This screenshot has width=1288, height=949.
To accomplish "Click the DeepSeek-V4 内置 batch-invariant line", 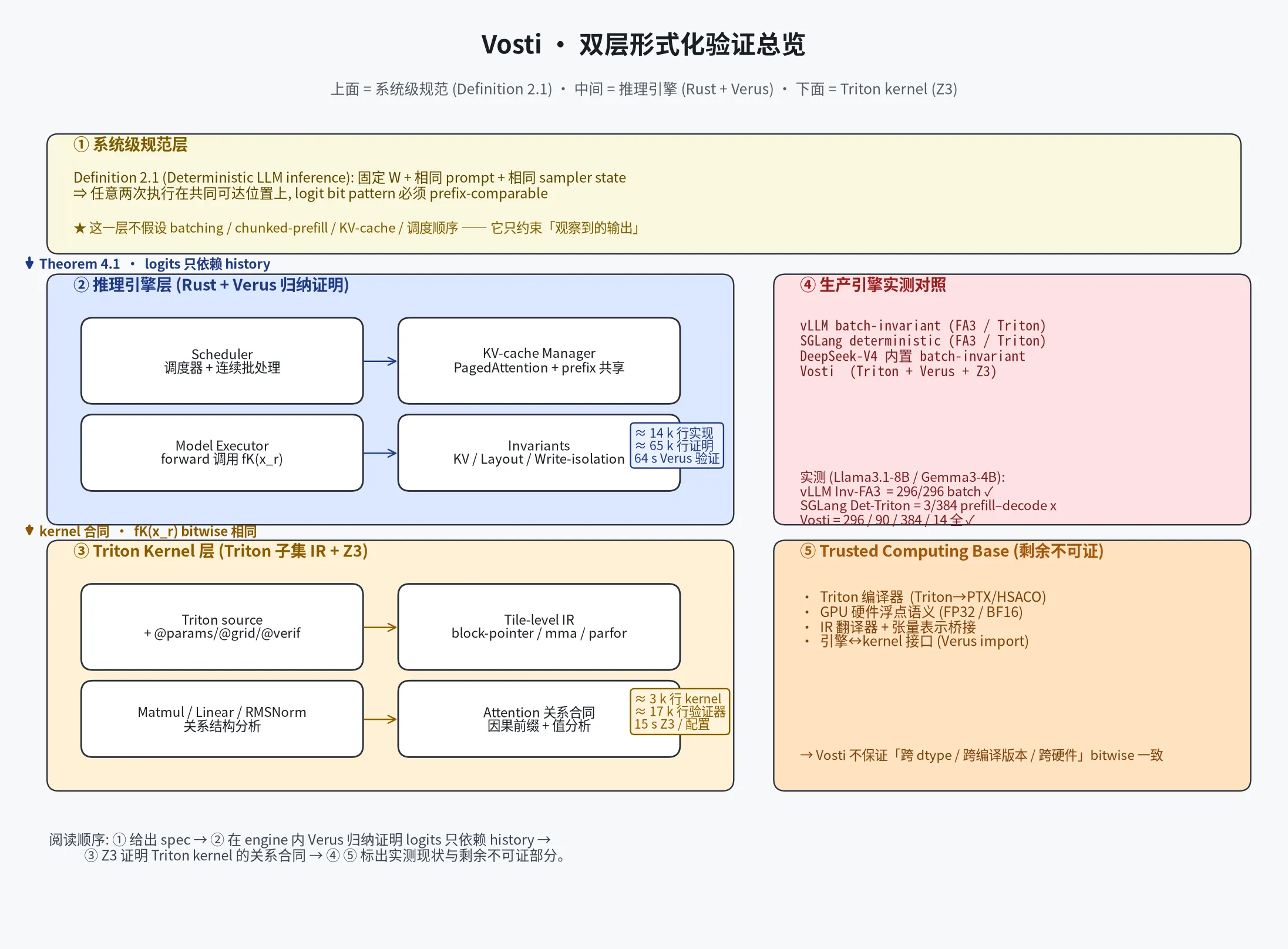I will [x=913, y=356].
